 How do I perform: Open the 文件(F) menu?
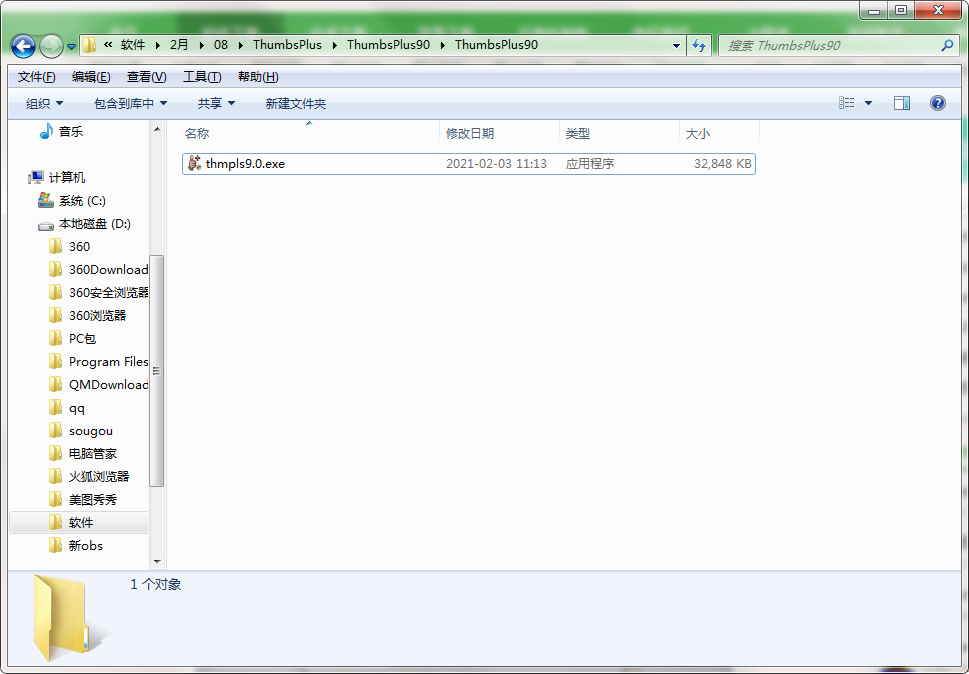pyautogui.click(x=36, y=77)
